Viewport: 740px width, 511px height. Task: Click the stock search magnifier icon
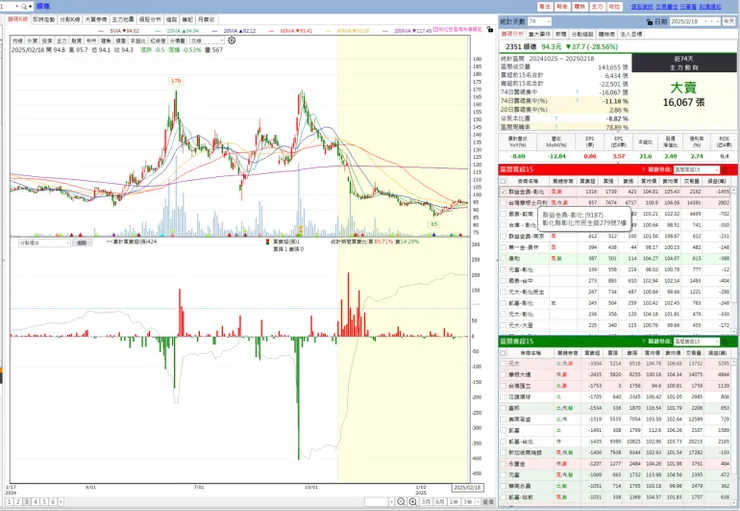point(24,6)
